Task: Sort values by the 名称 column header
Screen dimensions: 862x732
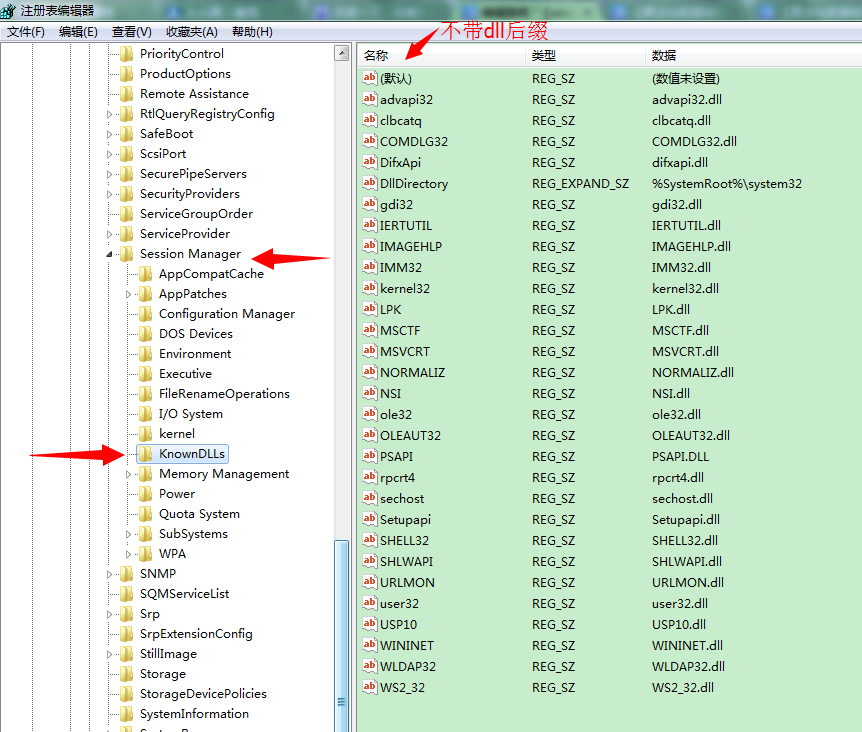Action: [x=443, y=56]
